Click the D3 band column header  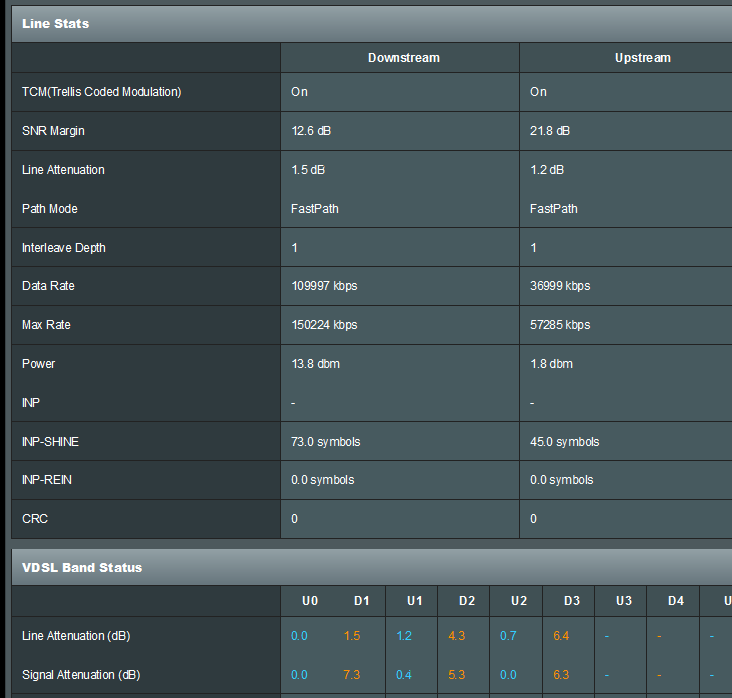pos(572,601)
